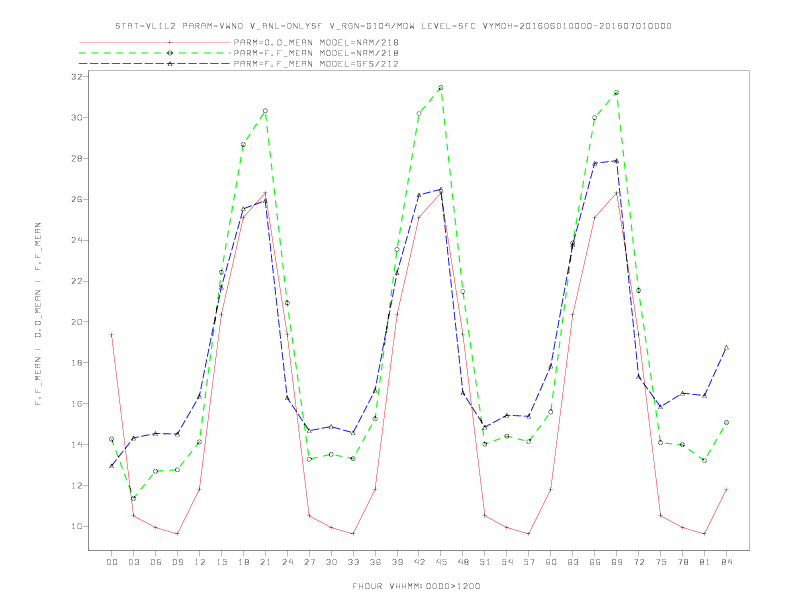Click the green circle point at hour 30
792x612 pixels.
coord(331,454)
